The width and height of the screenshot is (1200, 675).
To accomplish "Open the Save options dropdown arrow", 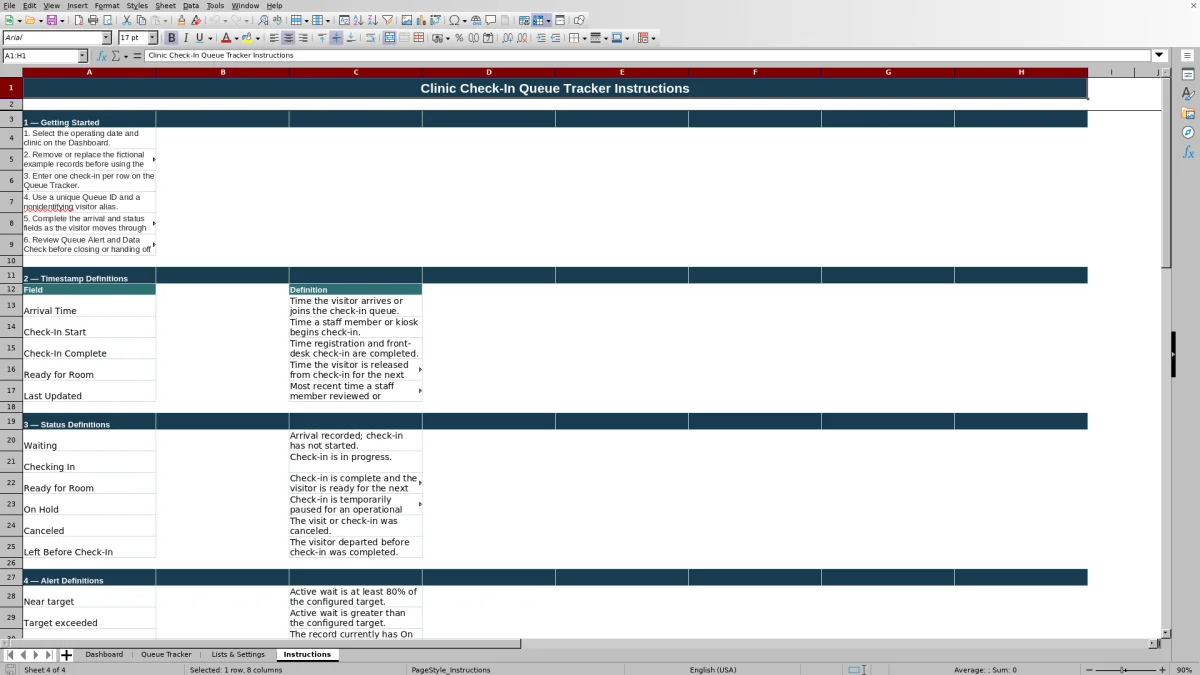I will pyautogui.click(x=62, y=20).
